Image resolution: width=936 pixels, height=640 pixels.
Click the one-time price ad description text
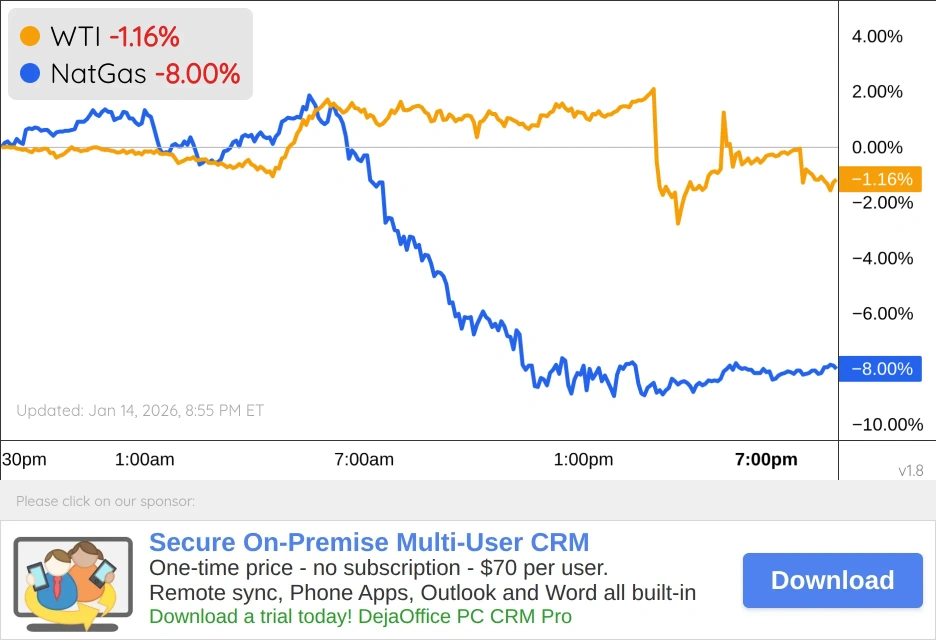[378, 568]
